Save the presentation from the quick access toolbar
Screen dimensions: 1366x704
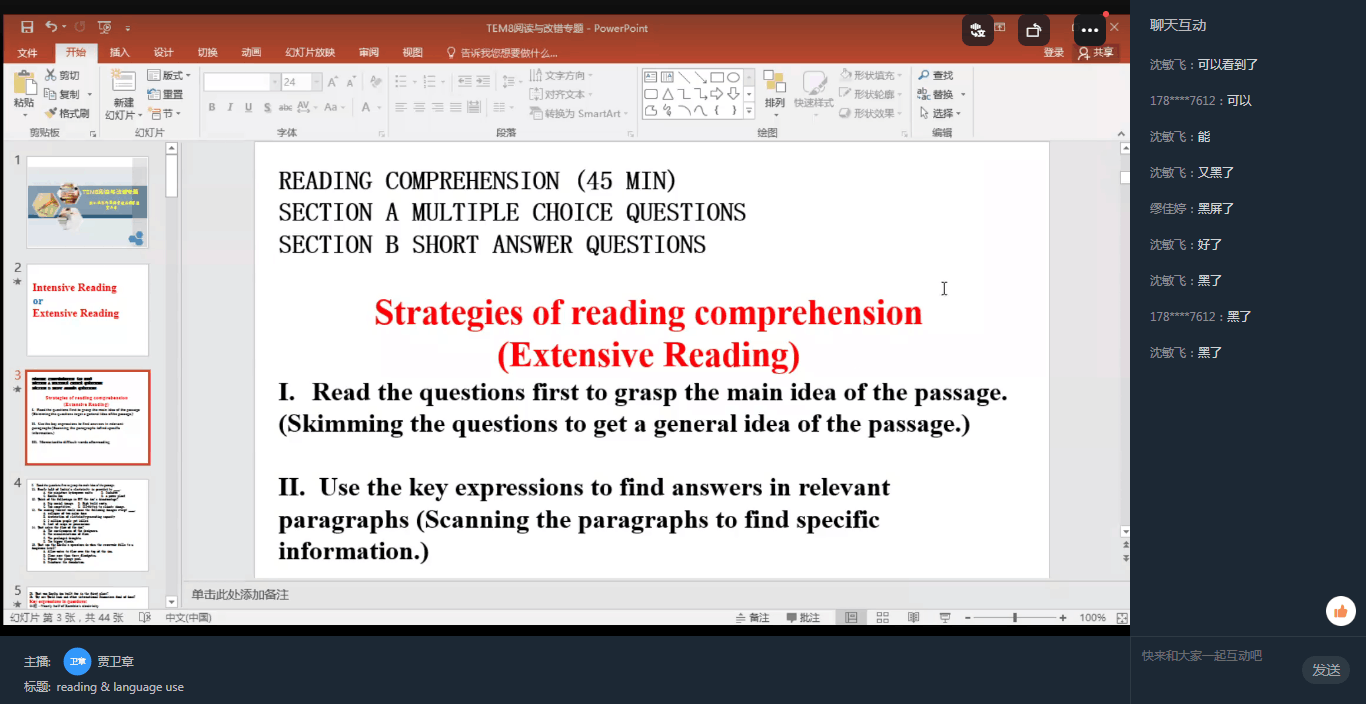(x=27, y=27)
